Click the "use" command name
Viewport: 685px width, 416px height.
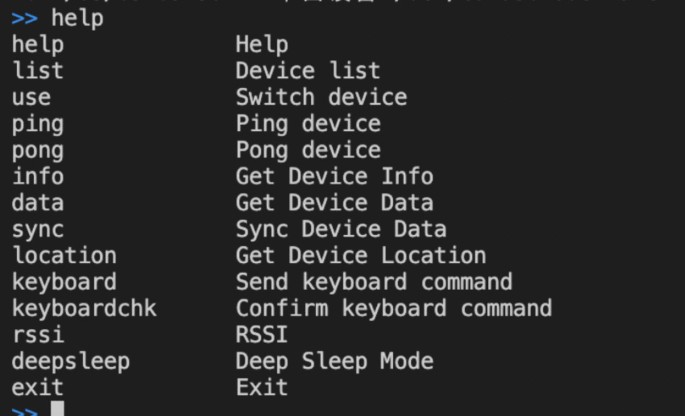coord(31,98)
